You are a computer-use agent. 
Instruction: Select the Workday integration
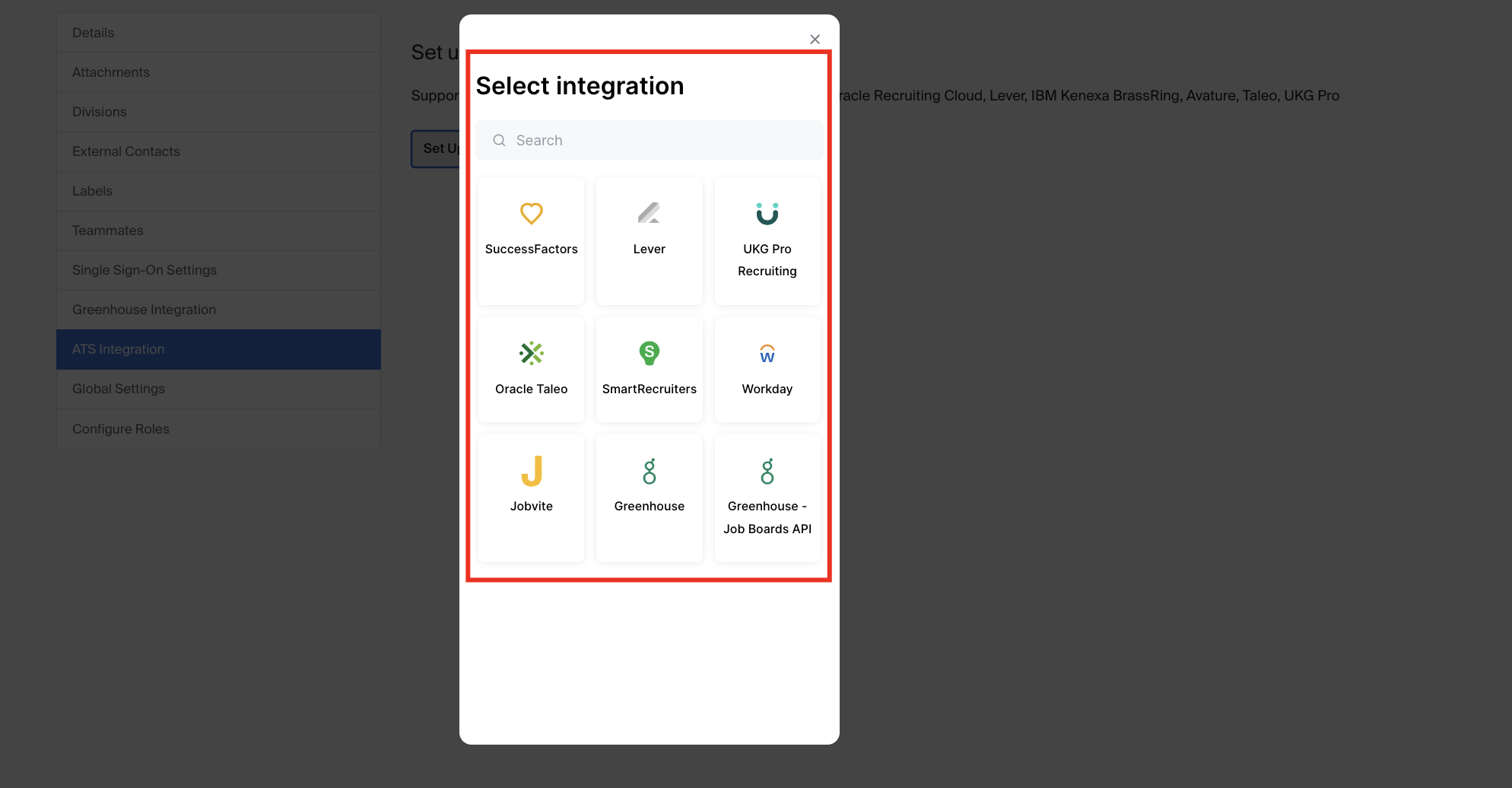pyautogui.click(x=767, y=370)
